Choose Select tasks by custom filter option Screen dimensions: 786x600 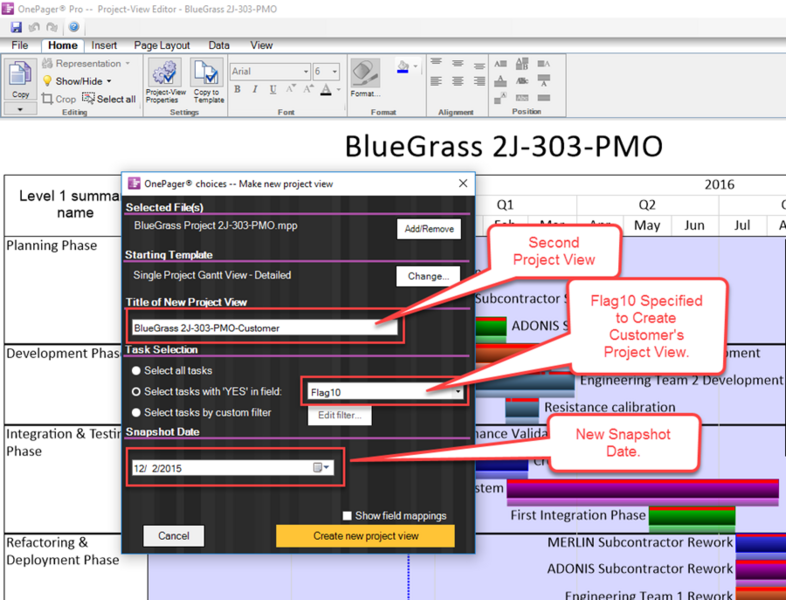pyautogui.click(x=136, y=413)
